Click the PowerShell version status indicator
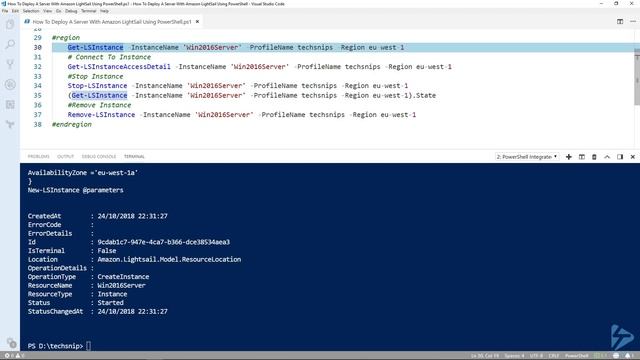This screenshot has width=640, height=360. pos(601,356)
